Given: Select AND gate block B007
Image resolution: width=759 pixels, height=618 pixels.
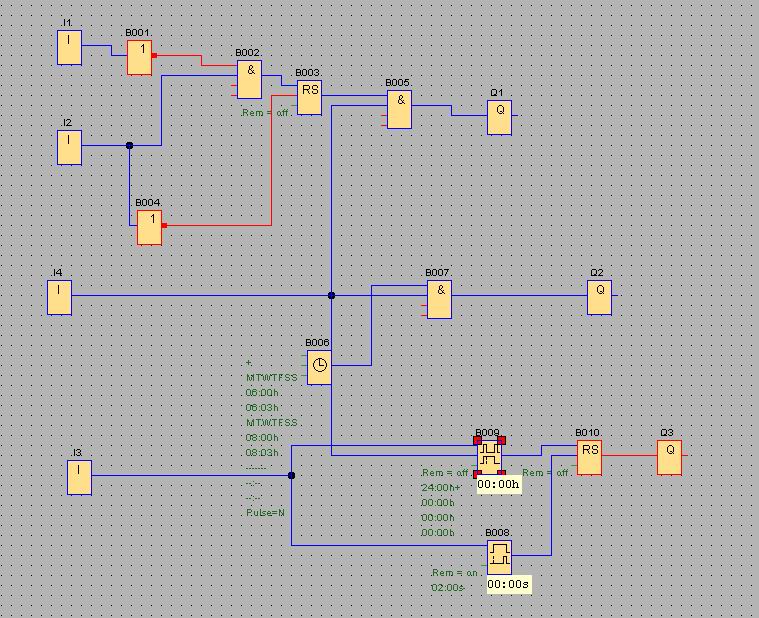Looking at the screenshot, I should [x=440, y=300].
